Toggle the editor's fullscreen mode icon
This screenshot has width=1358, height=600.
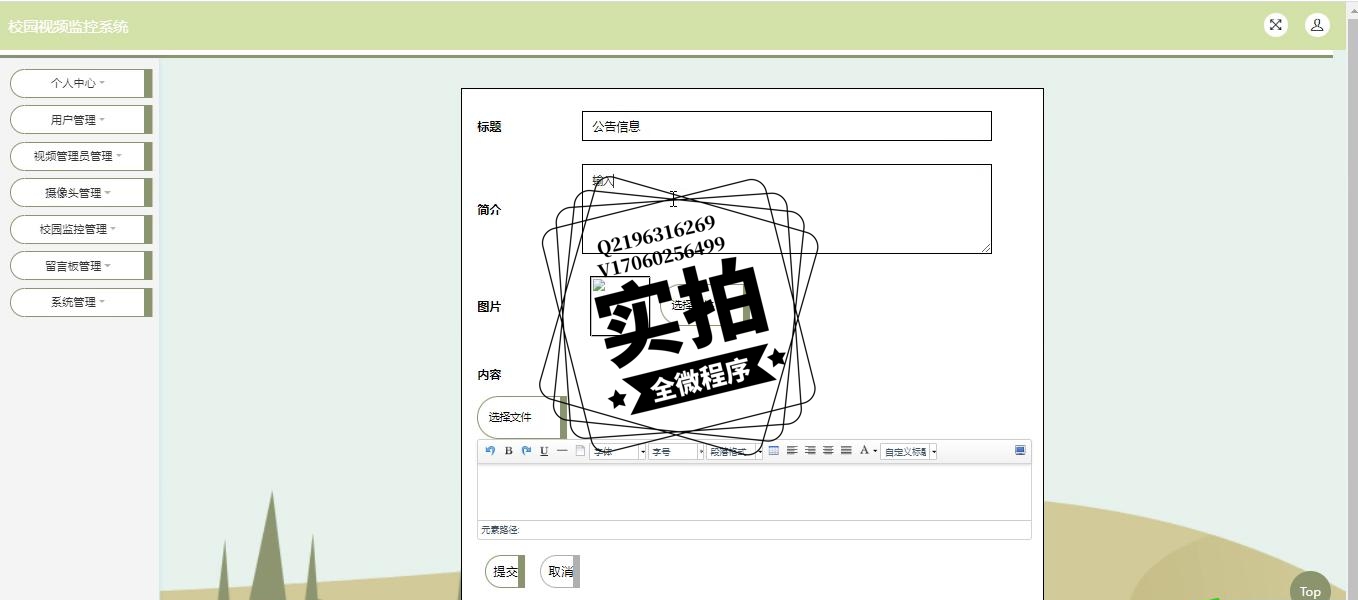[x=1020, y=451]
